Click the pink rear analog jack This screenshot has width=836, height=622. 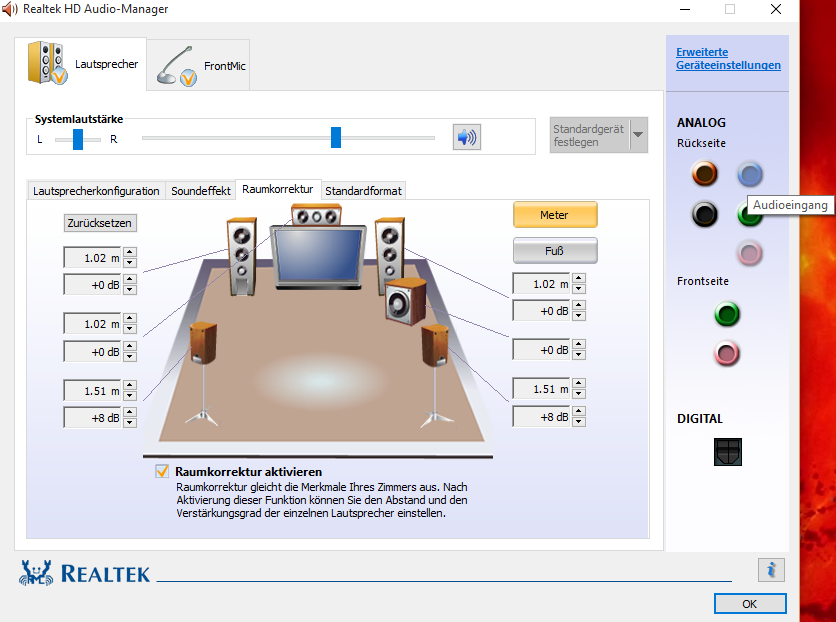750,253
